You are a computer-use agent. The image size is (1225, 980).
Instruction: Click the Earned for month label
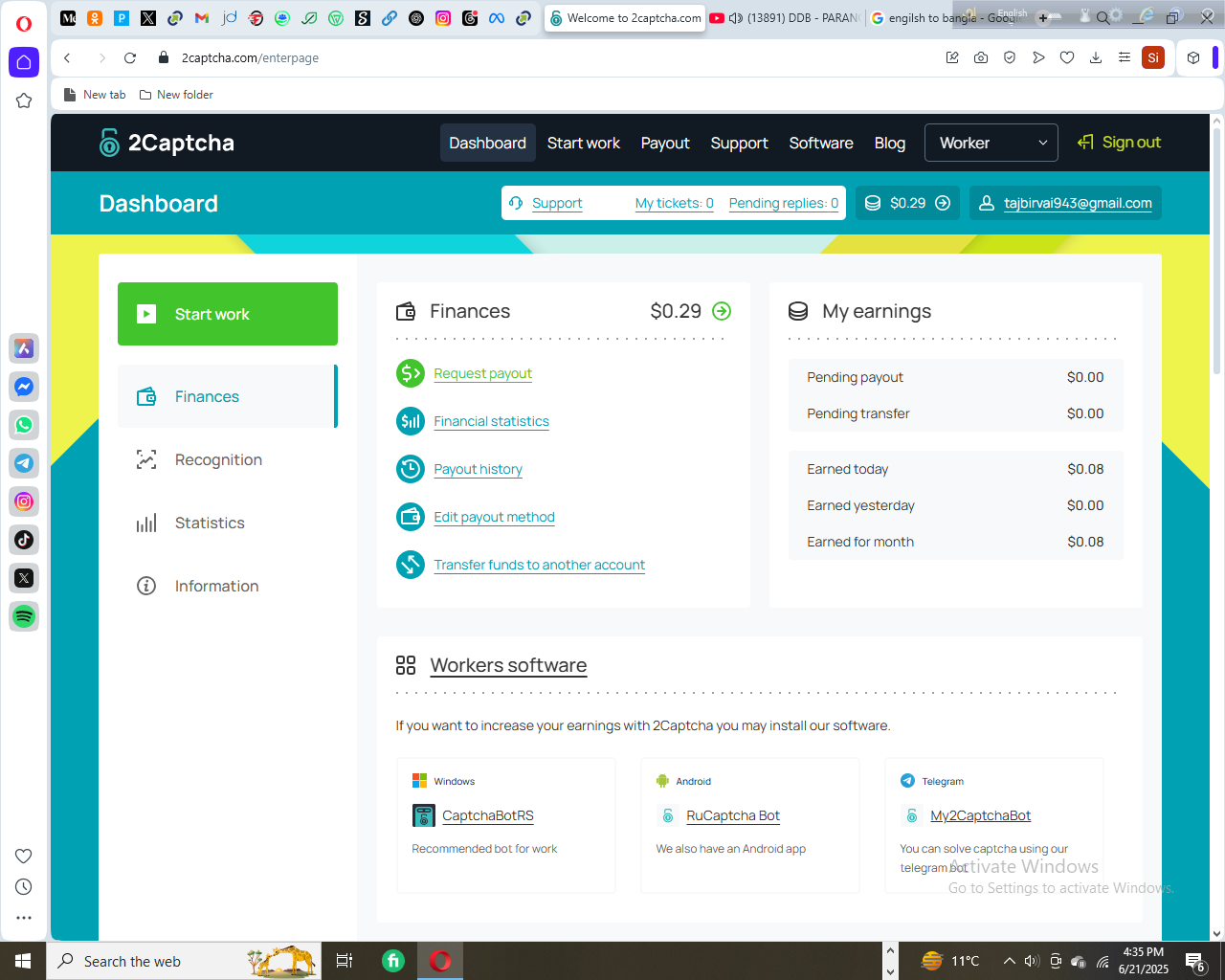click(860, 542)
